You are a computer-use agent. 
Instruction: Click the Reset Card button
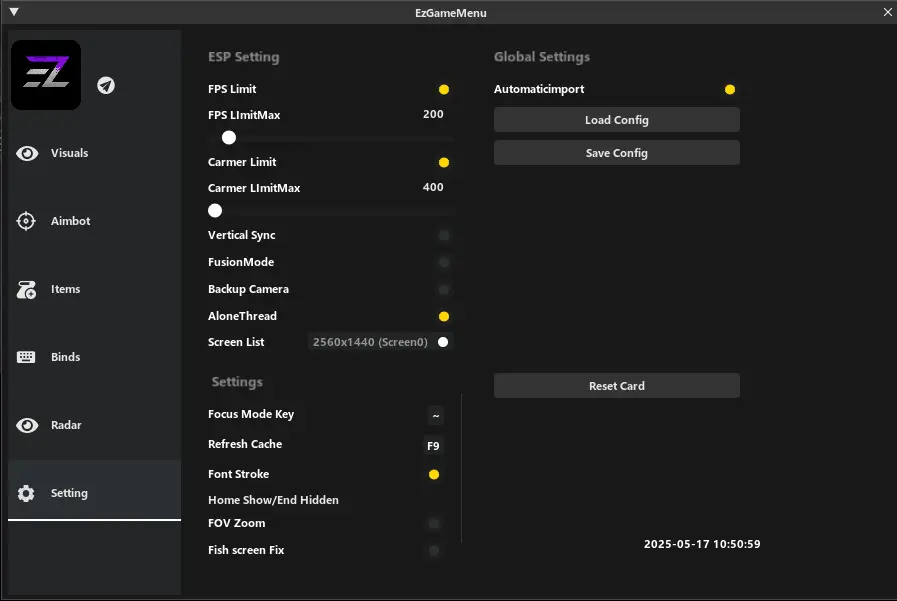(616, 386)
